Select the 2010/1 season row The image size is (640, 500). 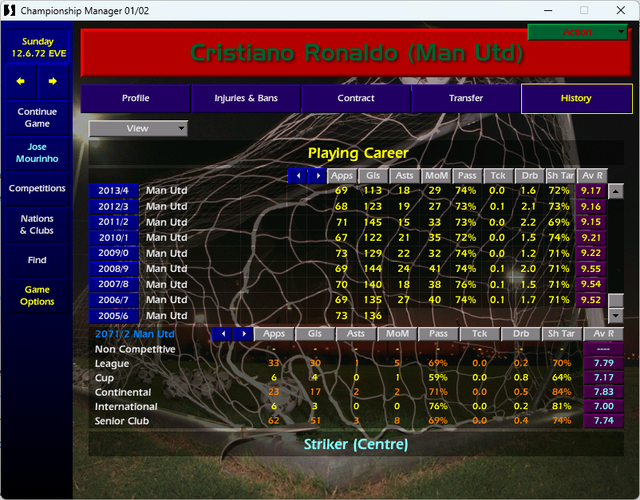[113, 238]
